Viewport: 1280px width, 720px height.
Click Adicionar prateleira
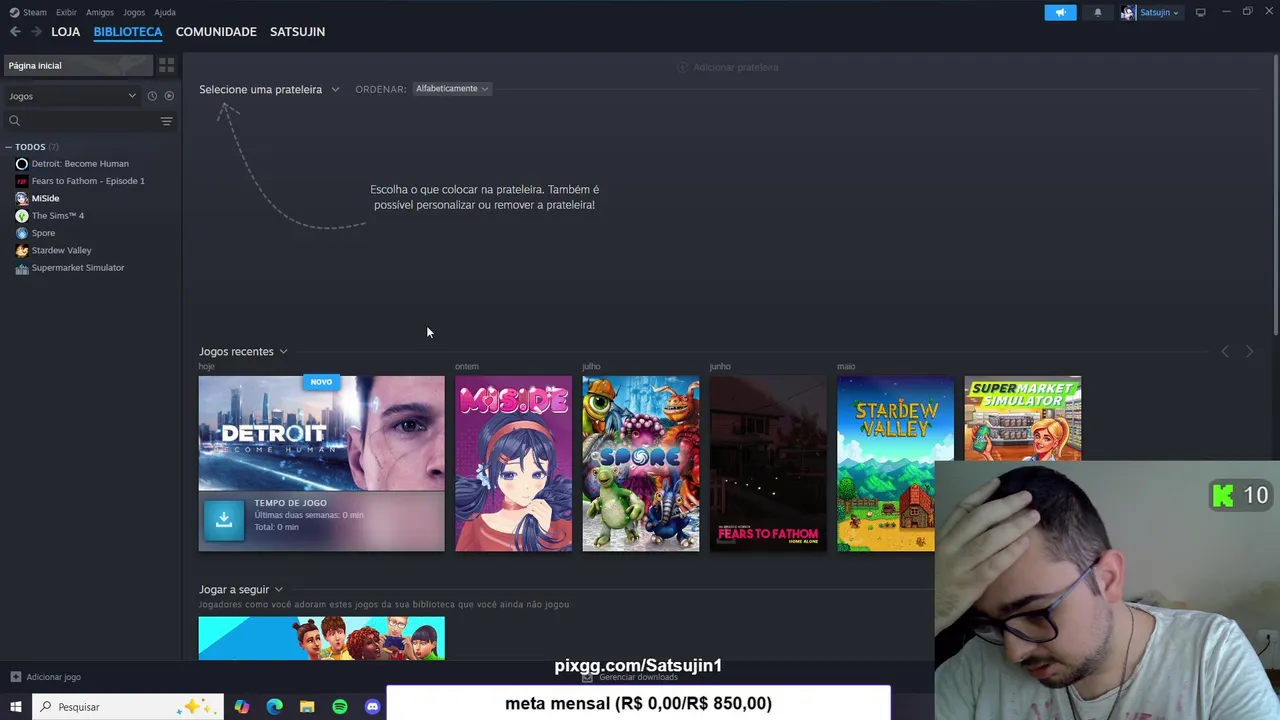[x=727, y=67]
